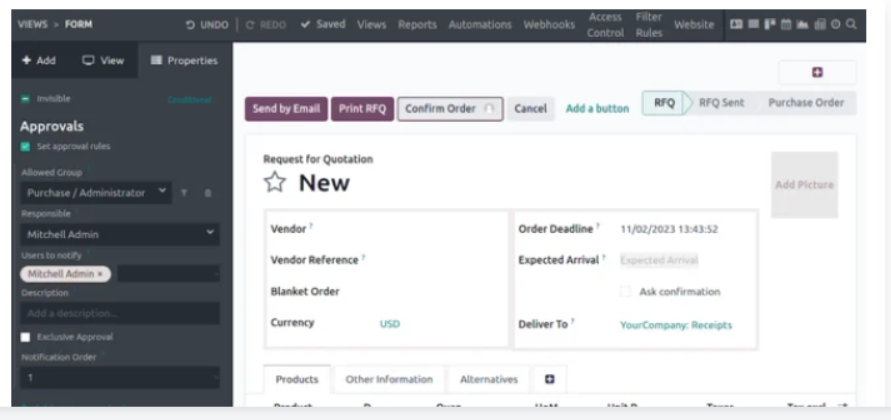Click Add a button link
Image resolution: width=891 pixels, height=420 pixels.
597,109
